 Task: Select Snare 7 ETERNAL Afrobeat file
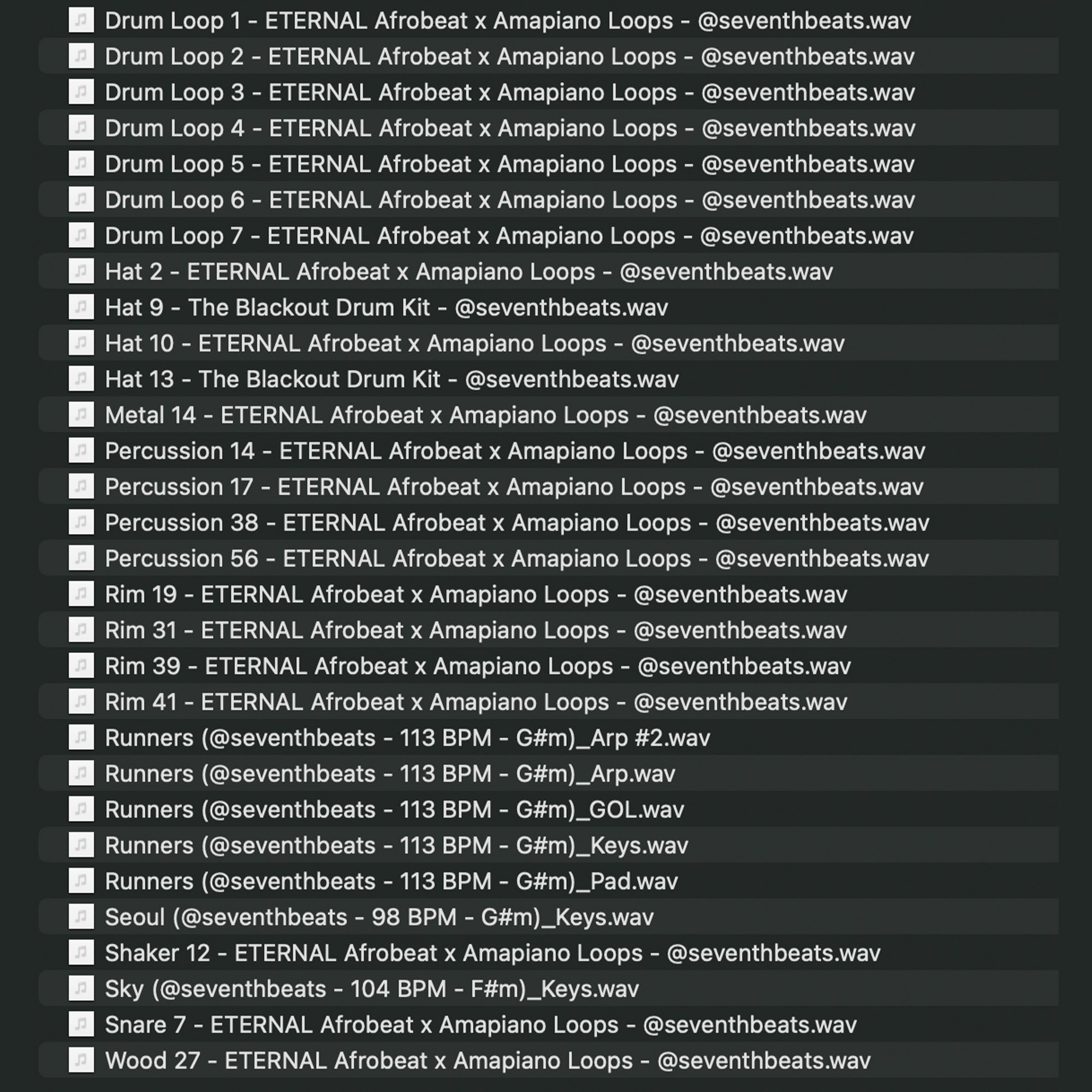(x=480, y=1025)
